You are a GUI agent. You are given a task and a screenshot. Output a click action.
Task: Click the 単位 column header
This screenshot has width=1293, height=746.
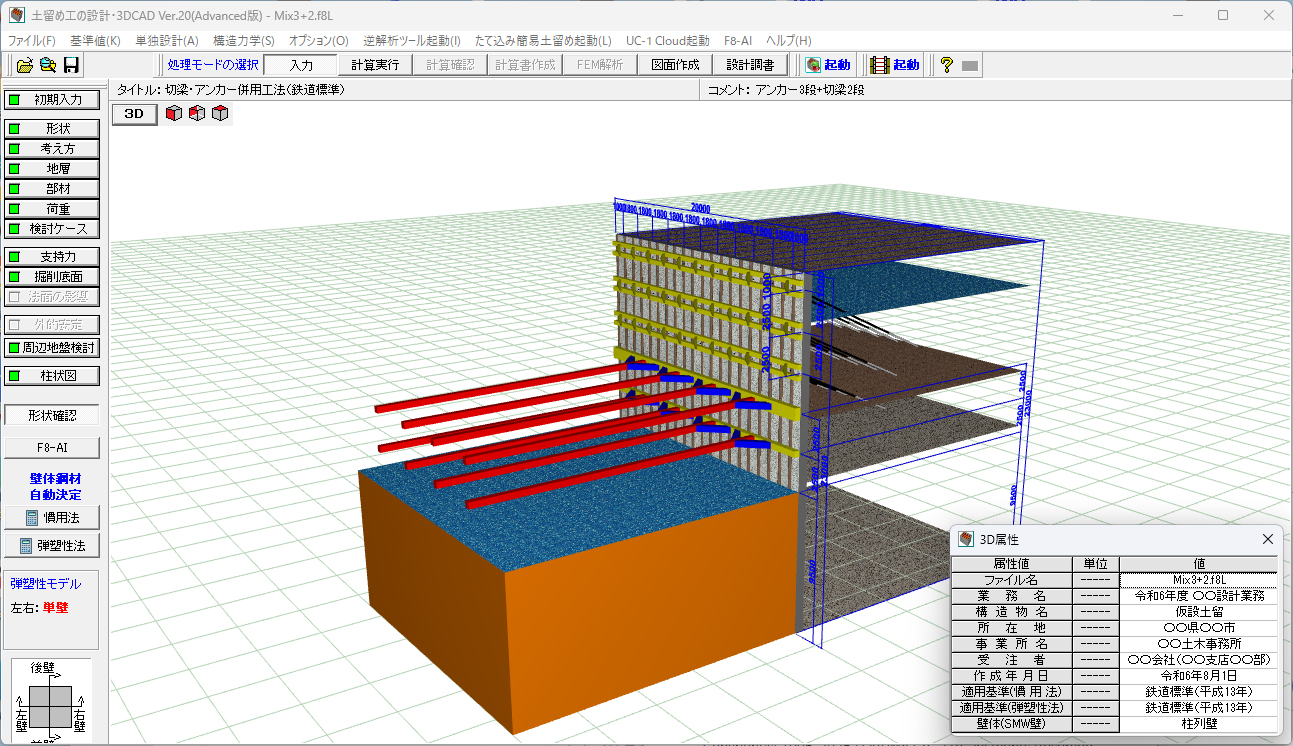1095,564
